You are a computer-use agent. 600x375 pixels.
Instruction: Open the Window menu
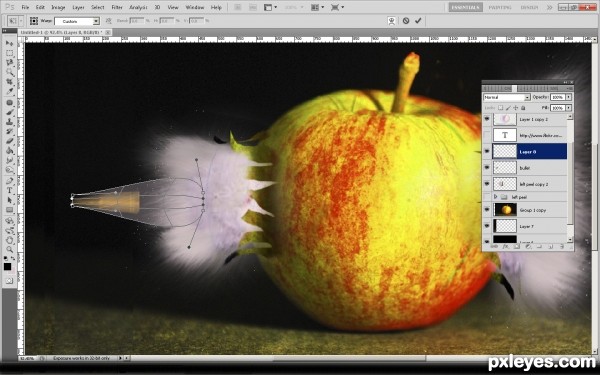tap(194, 7)
